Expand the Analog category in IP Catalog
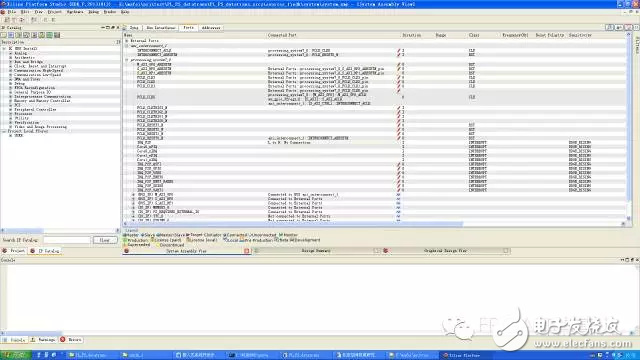 click(10, 53)
